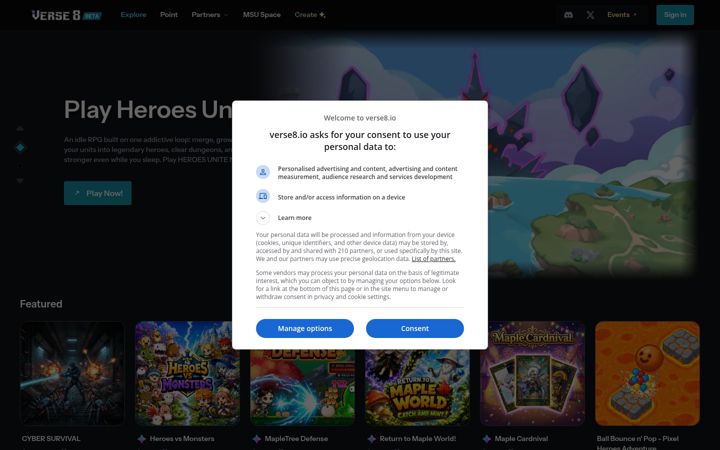
Task: Open the Events dropdown menu
Action: click(x=622, y=15)
